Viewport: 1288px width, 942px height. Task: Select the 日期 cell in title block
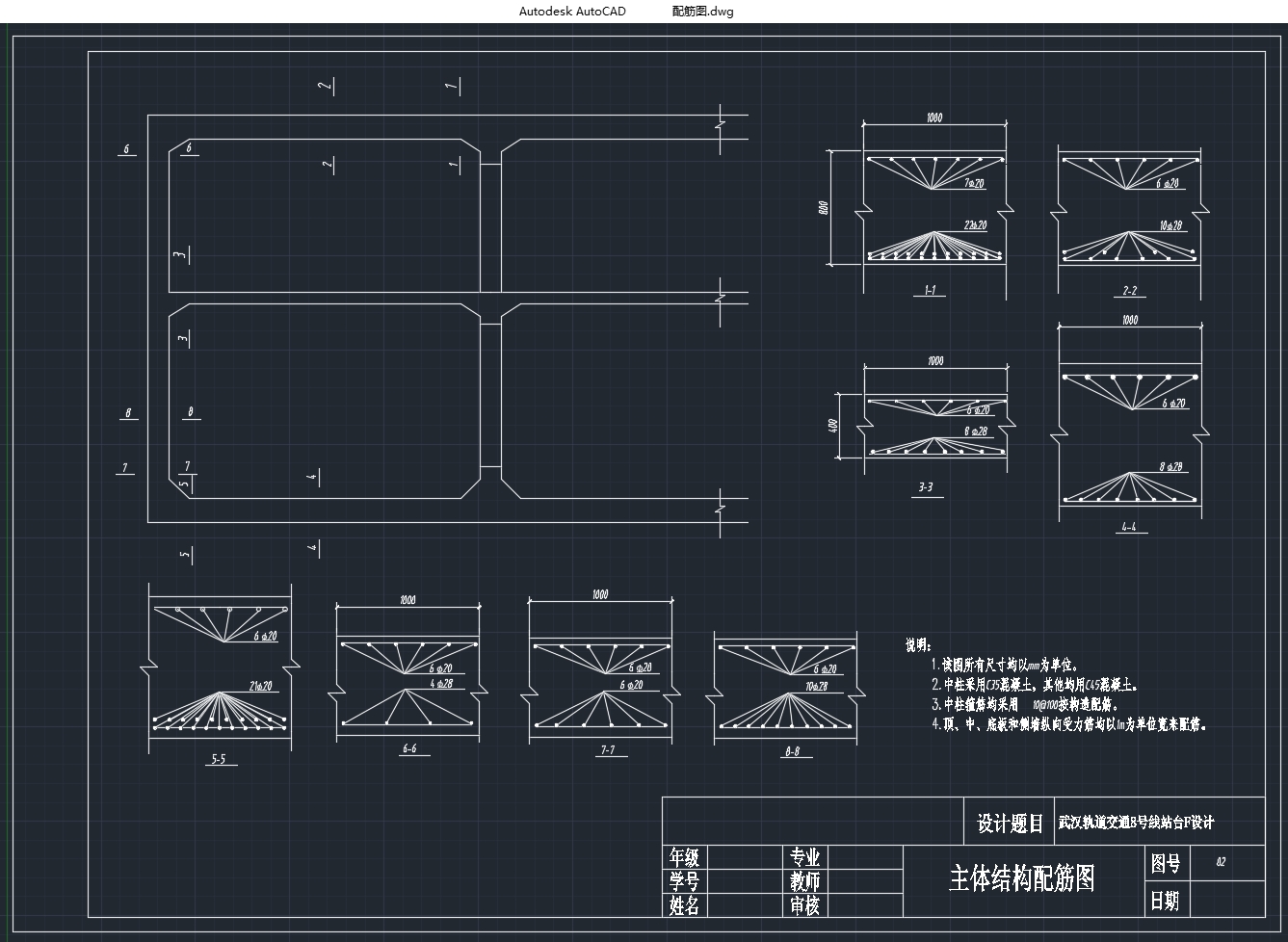coord(1164,901)
